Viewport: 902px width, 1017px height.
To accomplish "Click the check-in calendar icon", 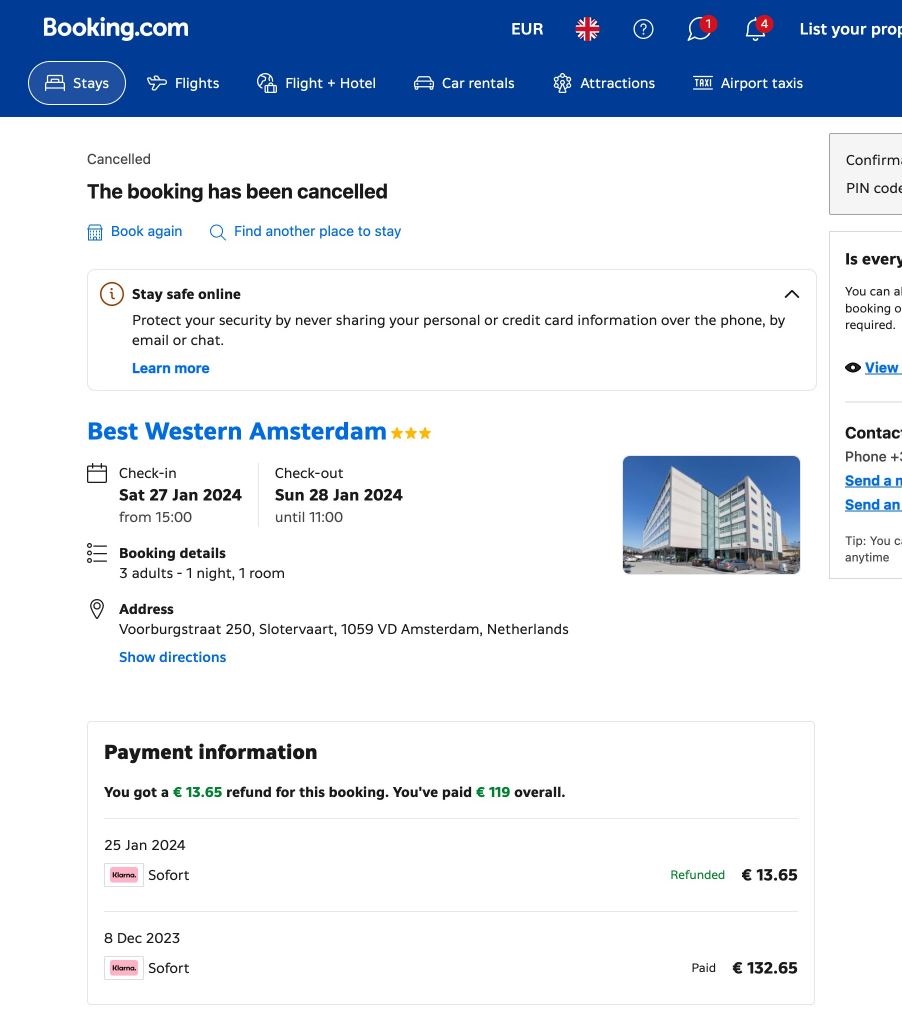I will 97,473.
